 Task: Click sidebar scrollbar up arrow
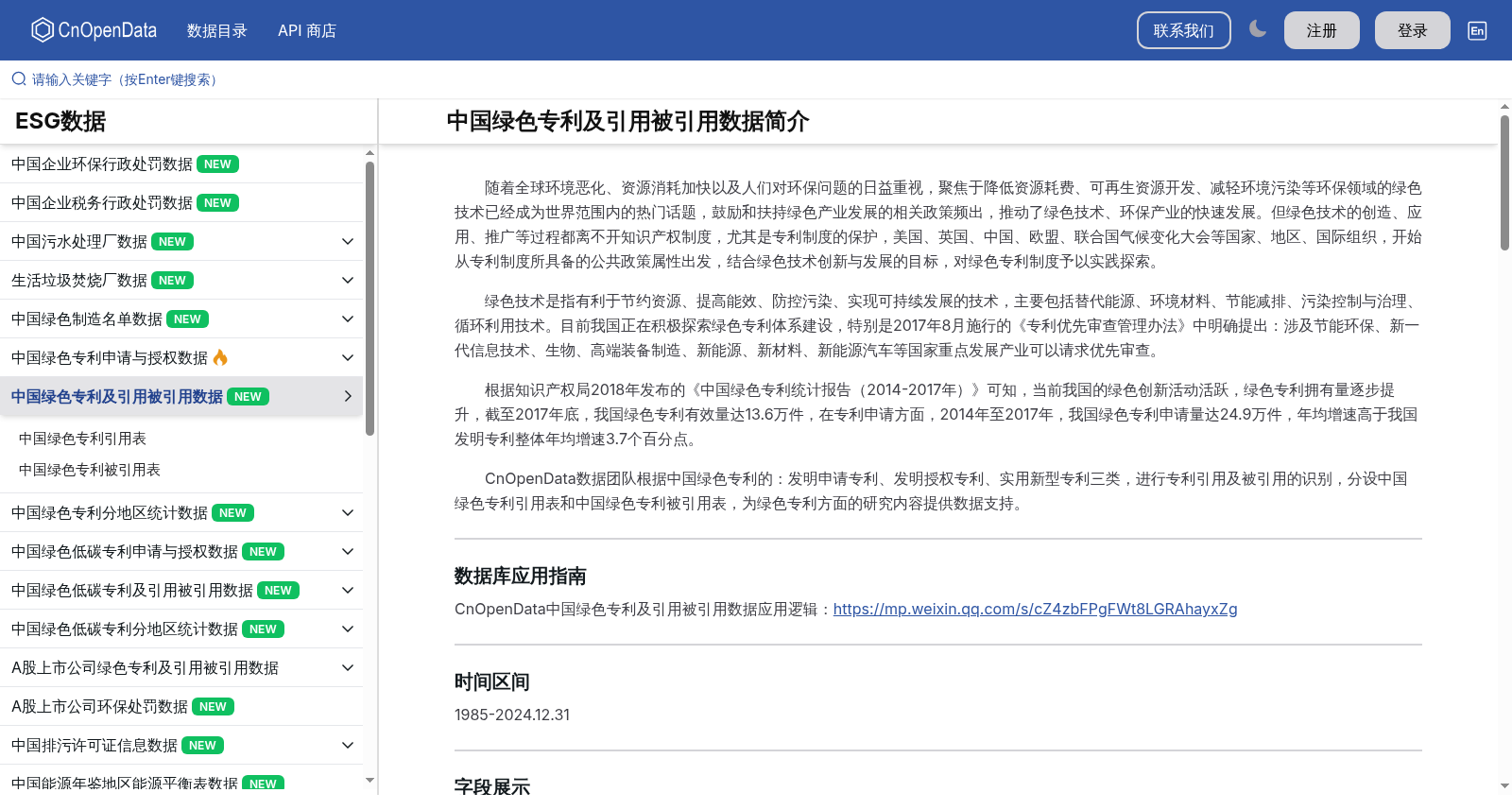(x=369, y=152)
